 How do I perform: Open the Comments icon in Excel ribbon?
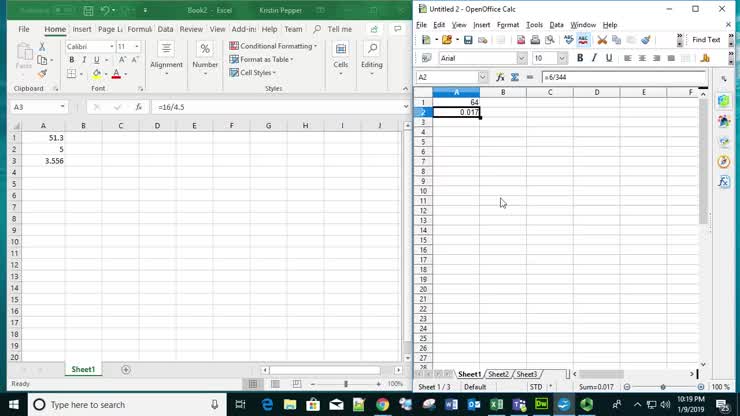(397, 29)
